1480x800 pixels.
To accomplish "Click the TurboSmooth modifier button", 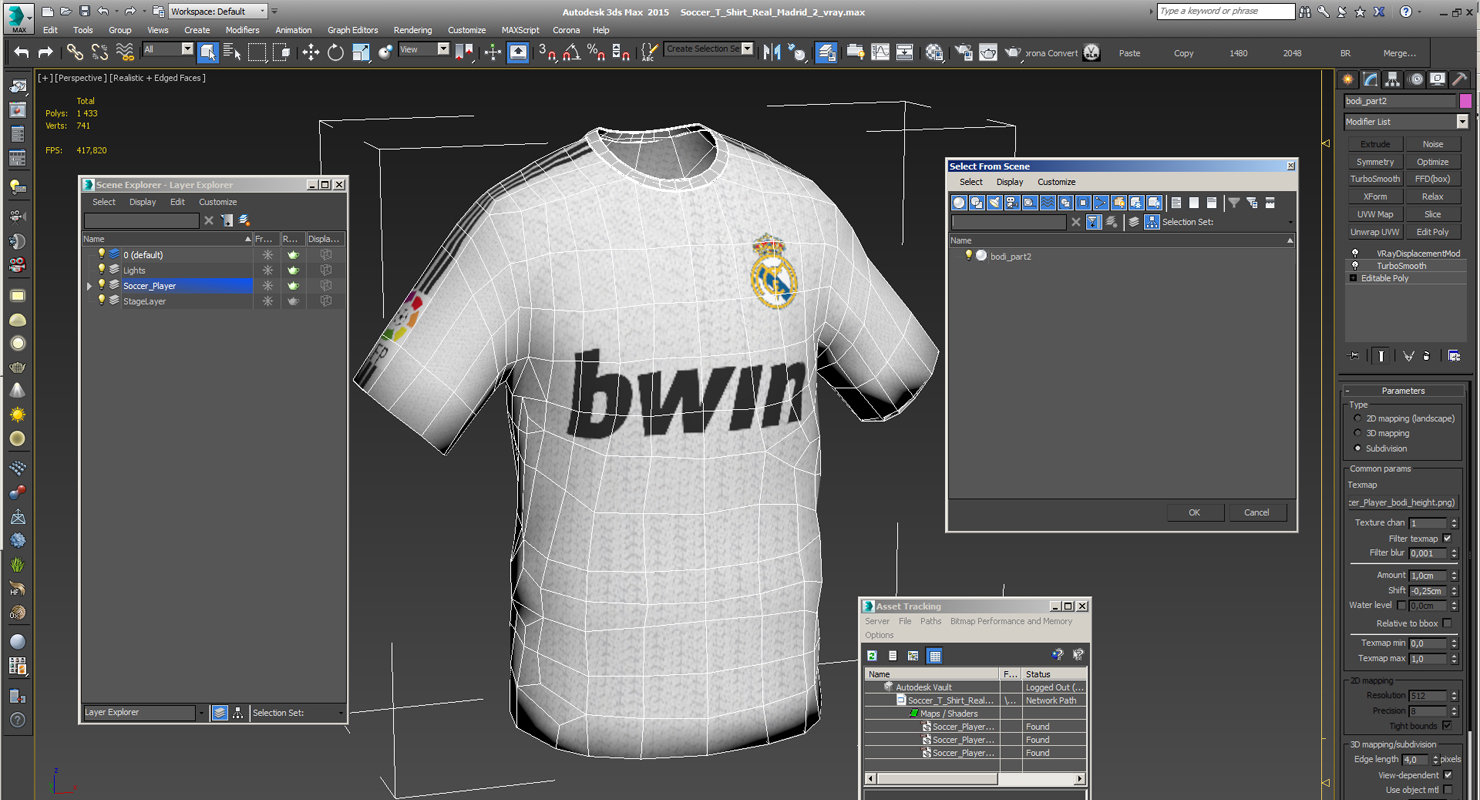I will coord(1375,179).
